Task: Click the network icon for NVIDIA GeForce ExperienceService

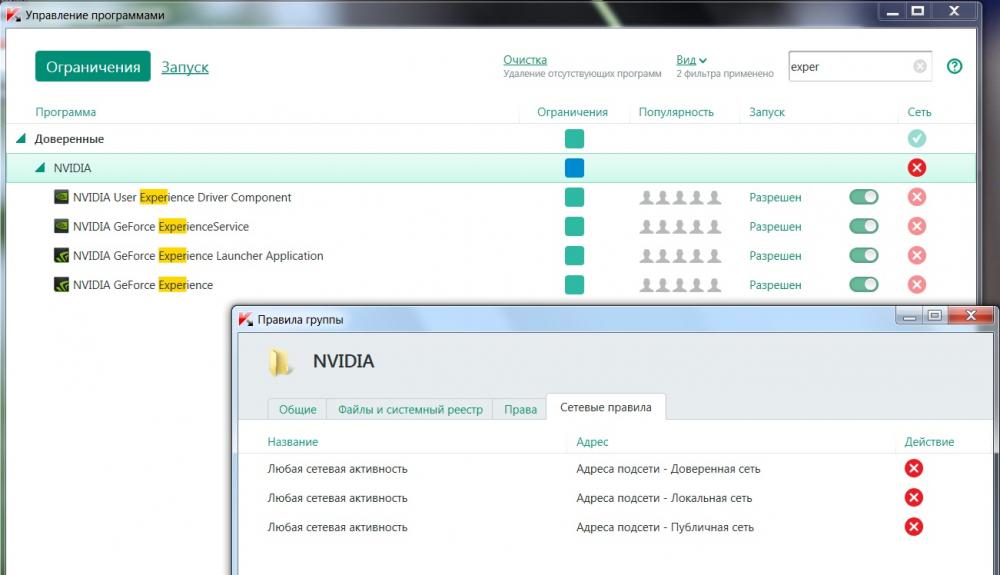Action: (x=917, y=227)
